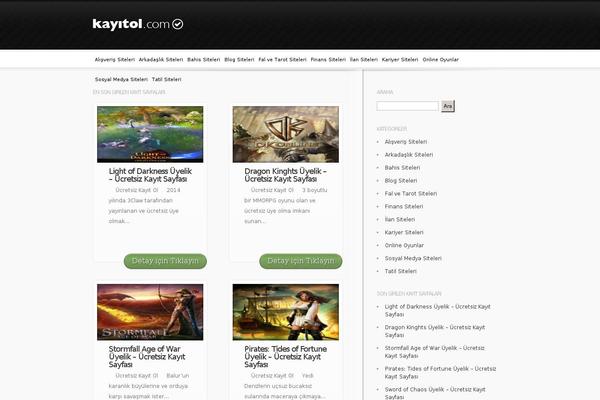Open Sword of Chaos Üyelik in recent list

[435, 393]
